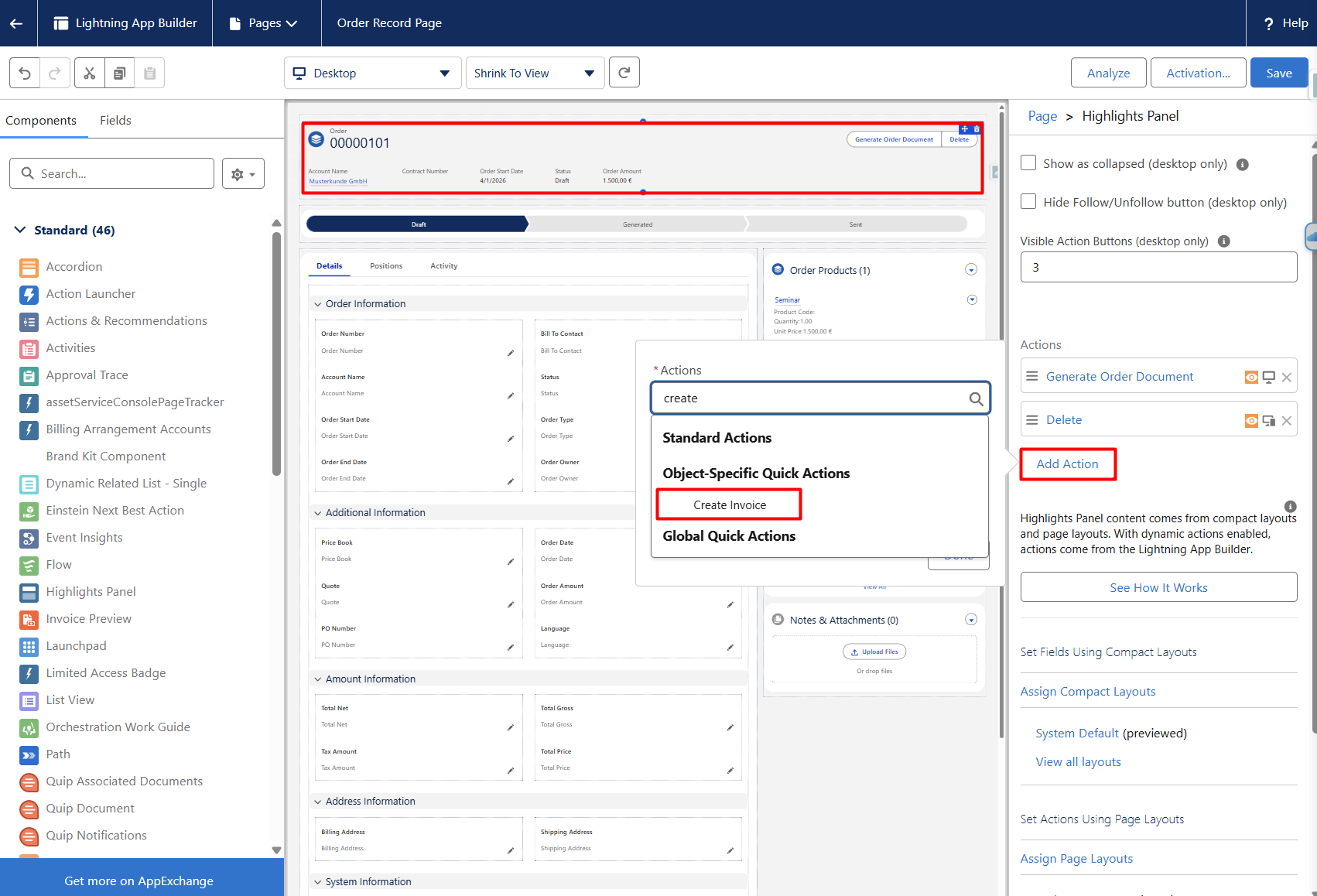
Task: Open the Positions tab on the canvas
Action: tap(386, 266)
